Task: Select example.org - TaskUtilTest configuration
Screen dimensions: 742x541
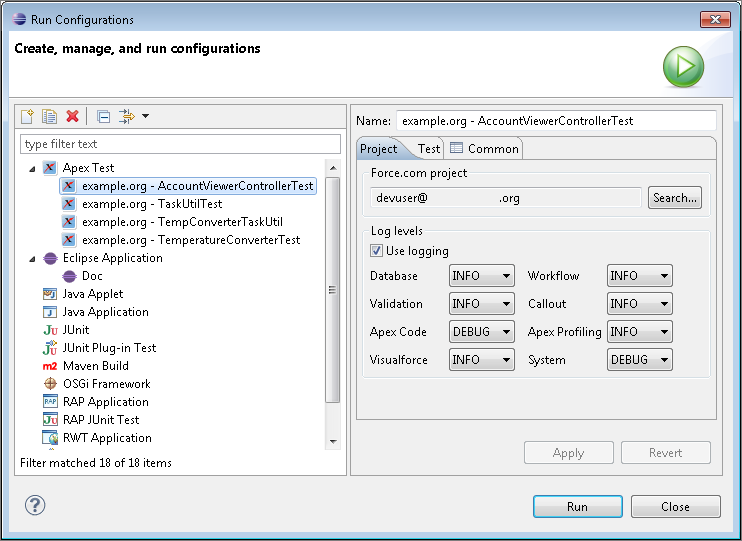Action: (x=152, y=204)
